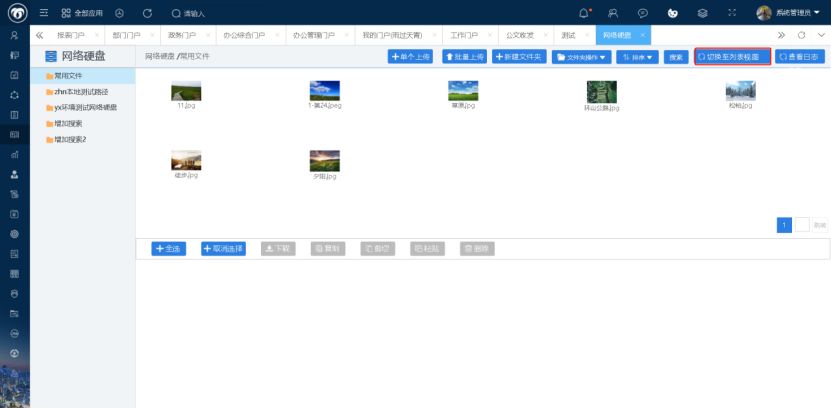
Task: Click the chat message icon in header
Action: coord(642,13)
